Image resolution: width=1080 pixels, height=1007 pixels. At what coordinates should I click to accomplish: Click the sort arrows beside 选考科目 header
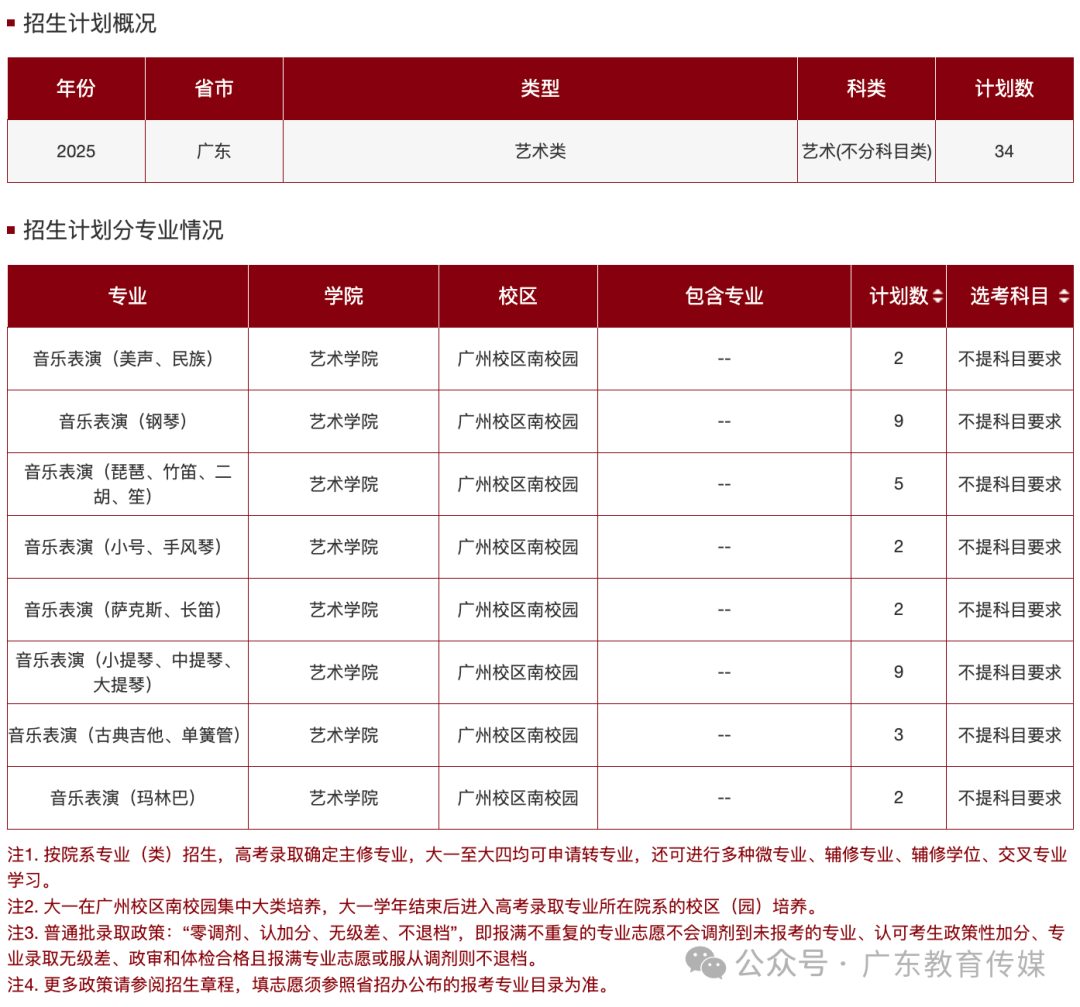(x=1064, y=296)
